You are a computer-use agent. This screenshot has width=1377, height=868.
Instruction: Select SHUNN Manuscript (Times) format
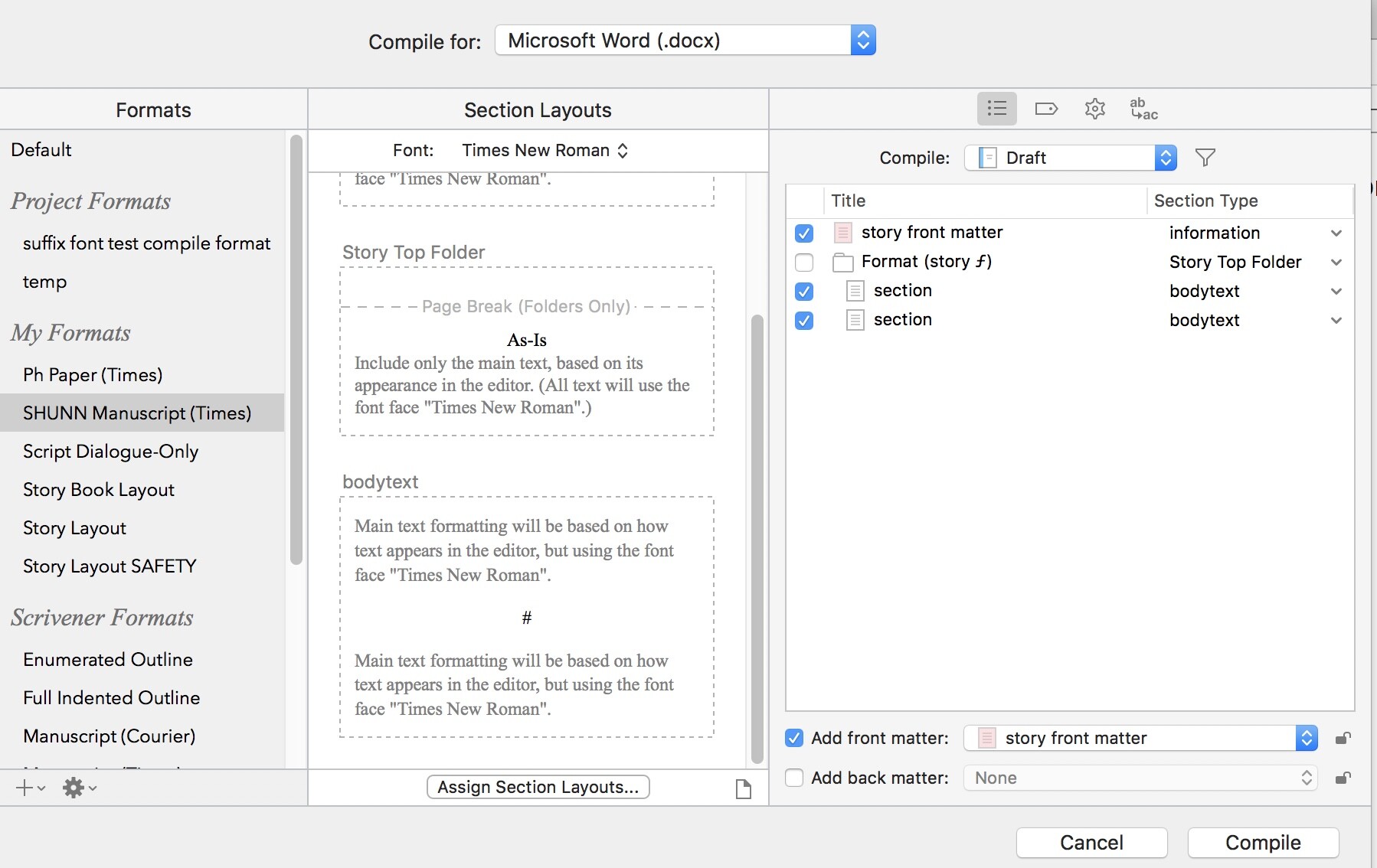coord(142,413)
